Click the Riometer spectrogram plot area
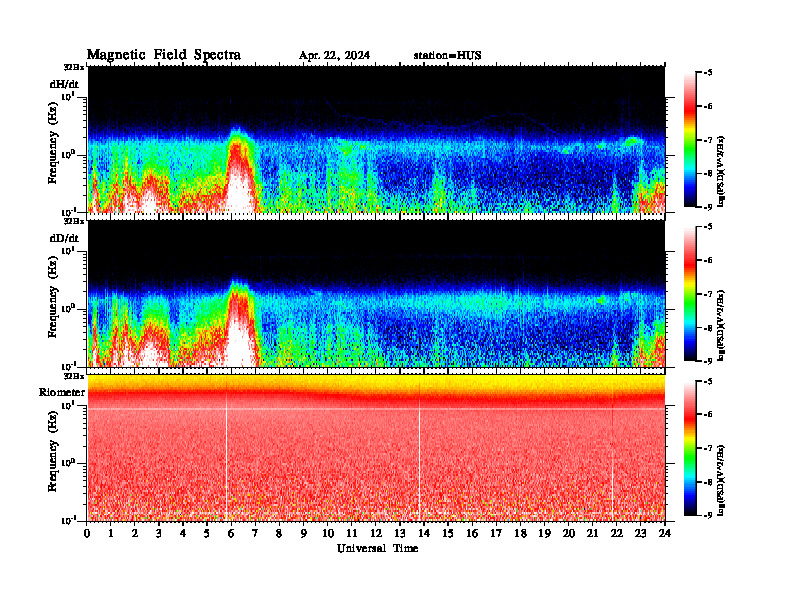 [x=376, y=448]
